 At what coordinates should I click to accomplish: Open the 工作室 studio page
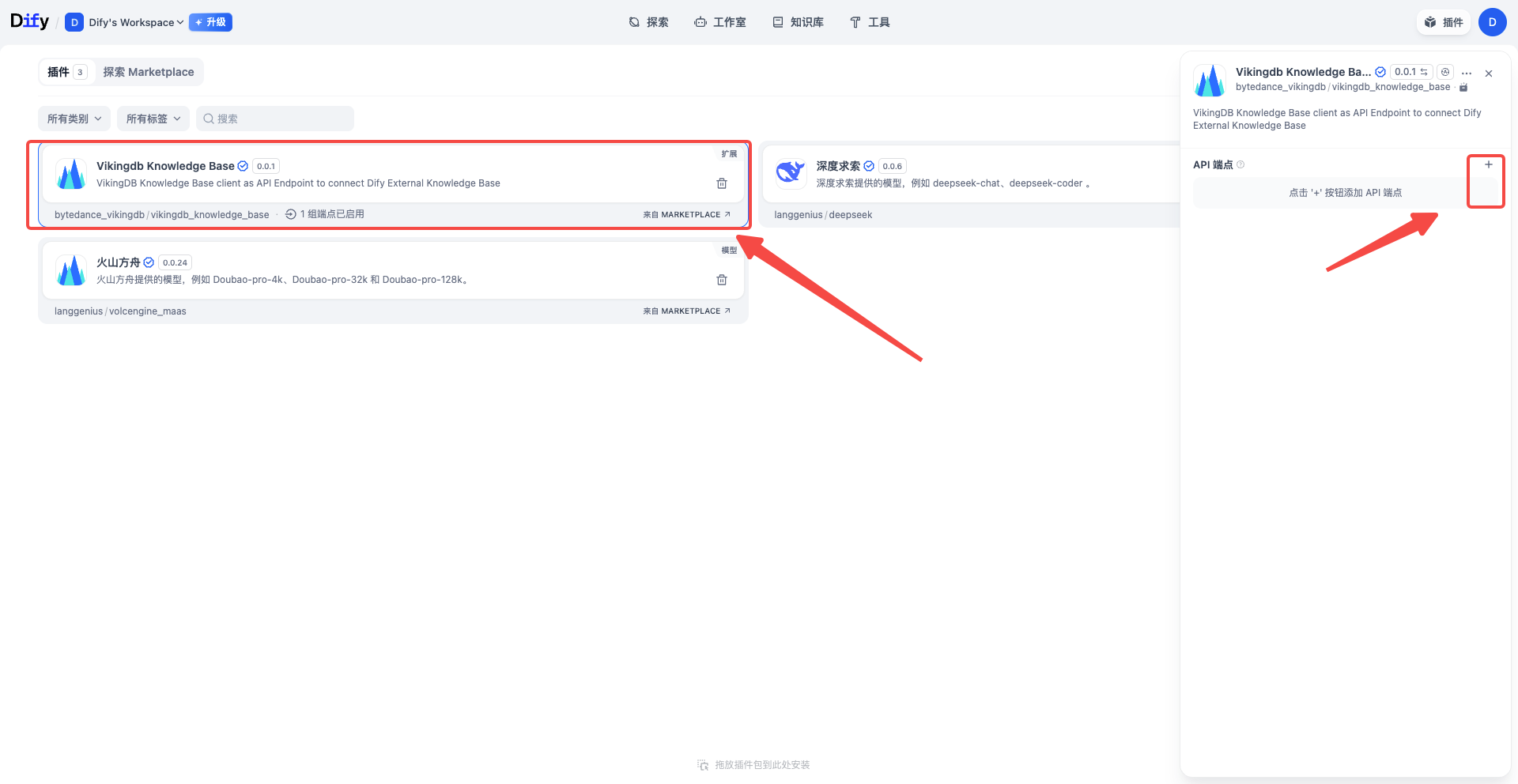(x=720, y=22)
